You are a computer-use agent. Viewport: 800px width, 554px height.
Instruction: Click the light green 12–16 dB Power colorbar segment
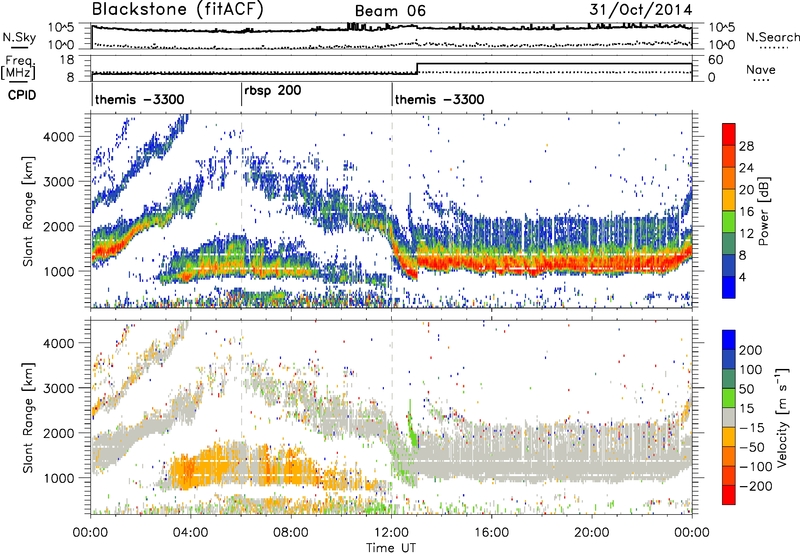(729, 221)
